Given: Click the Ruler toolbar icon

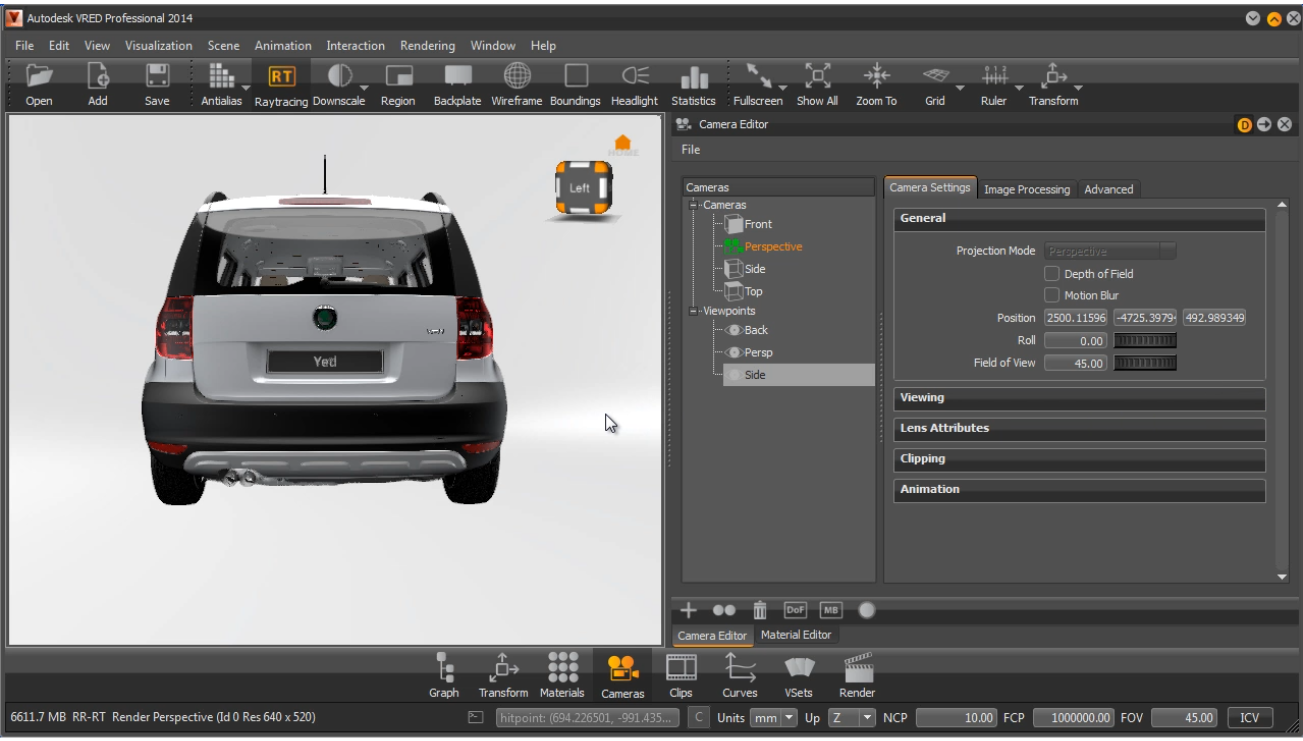Looking at the screenshot, I should coord(994,77).
